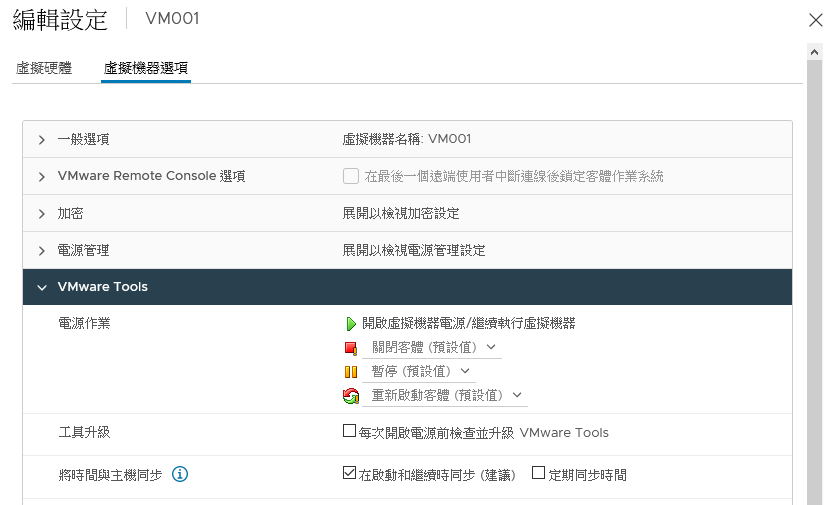
Task: Open the 重新啟動客體 (預設值) dropdown
Action: click(x=445, y=395)
